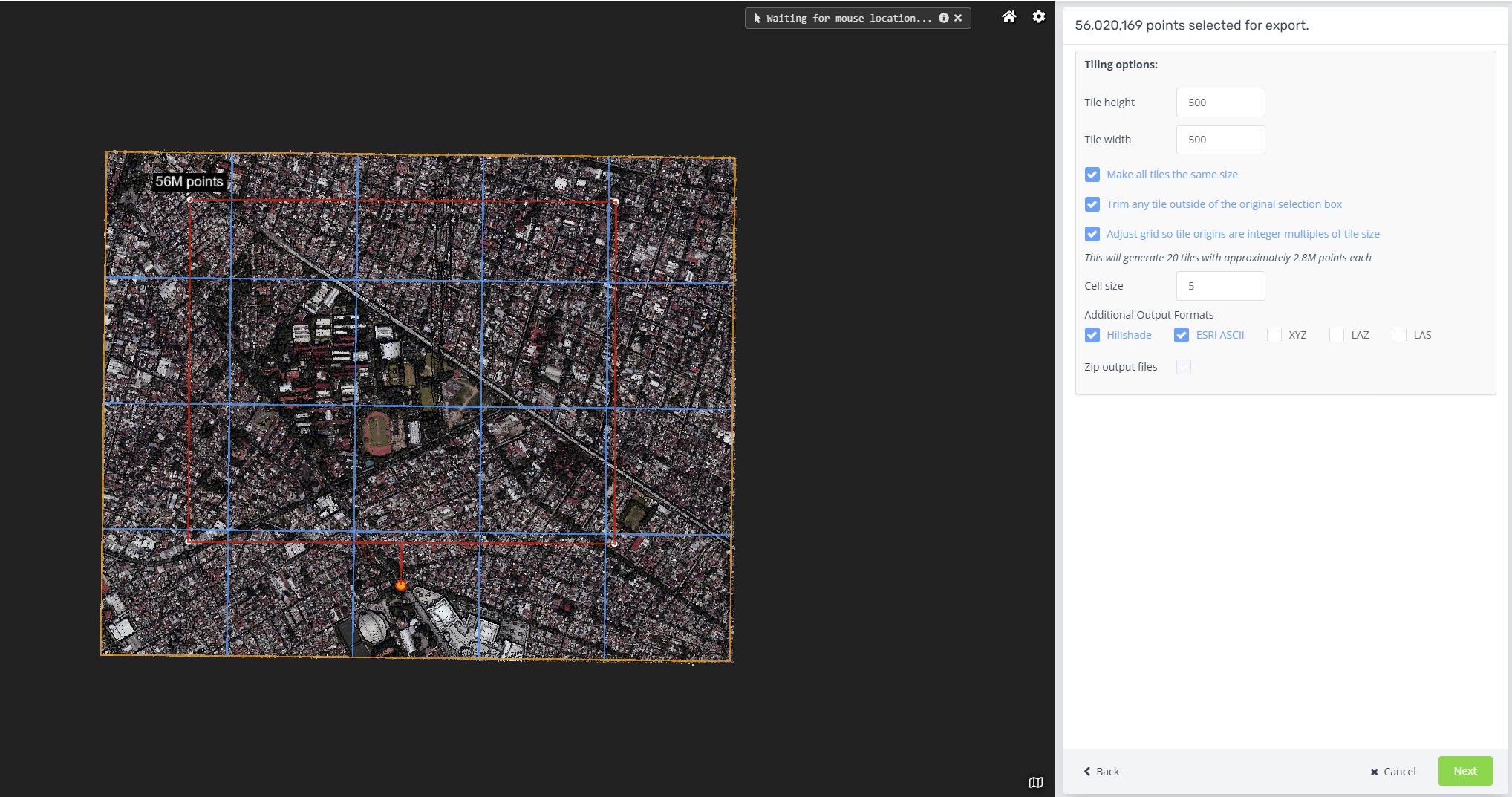The height and width of the screenshot is (797, 1512).
Task: Click the info icon in mouse location prompt
Action: (943, 18)
